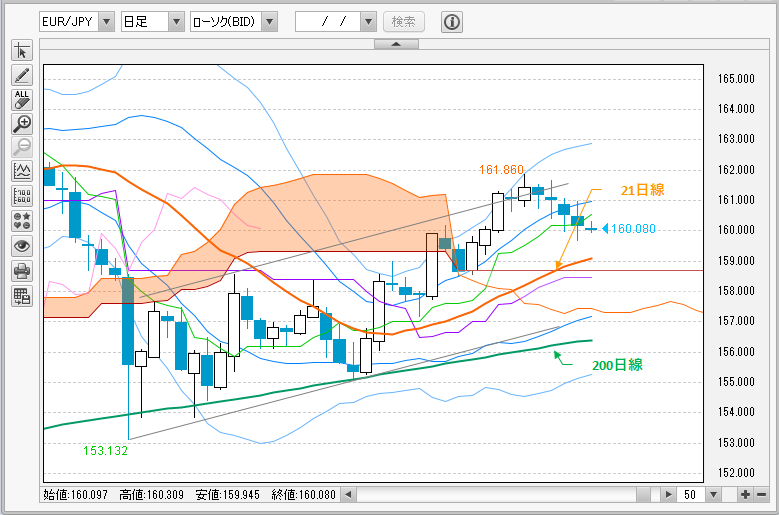Click the 153.132 low price label

point(105,451)
